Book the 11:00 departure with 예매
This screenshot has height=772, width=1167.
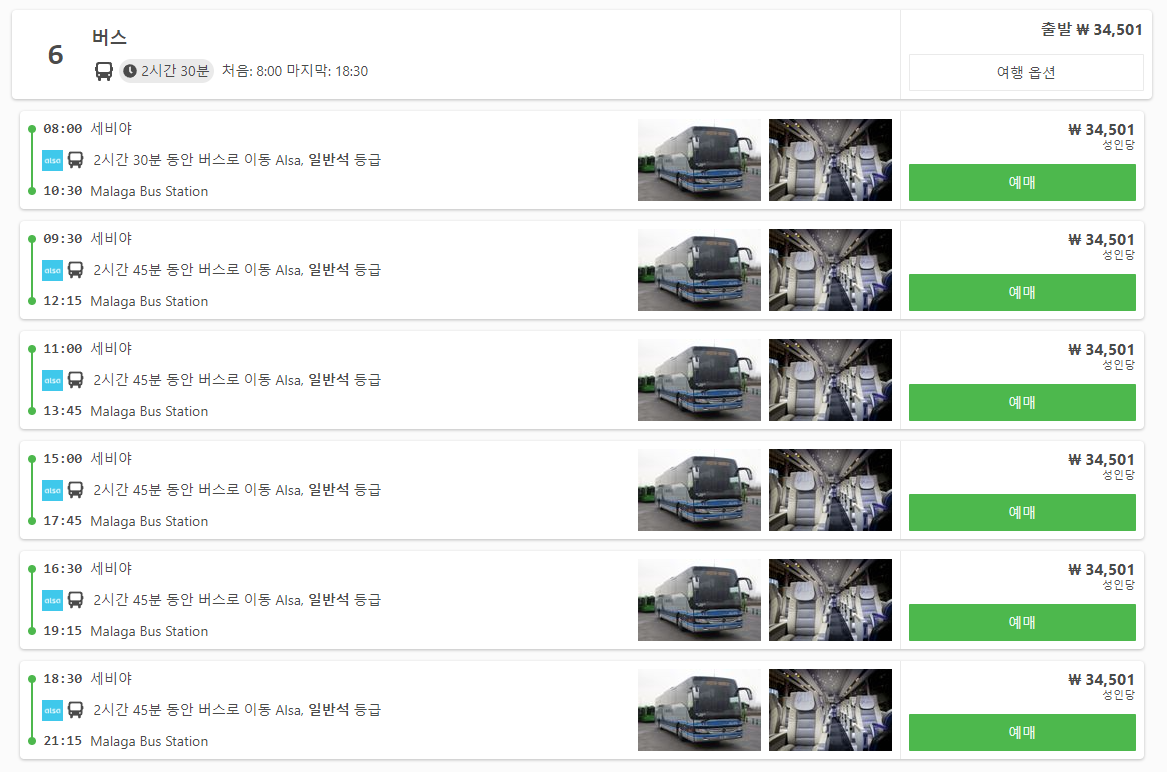(1022, 403)
